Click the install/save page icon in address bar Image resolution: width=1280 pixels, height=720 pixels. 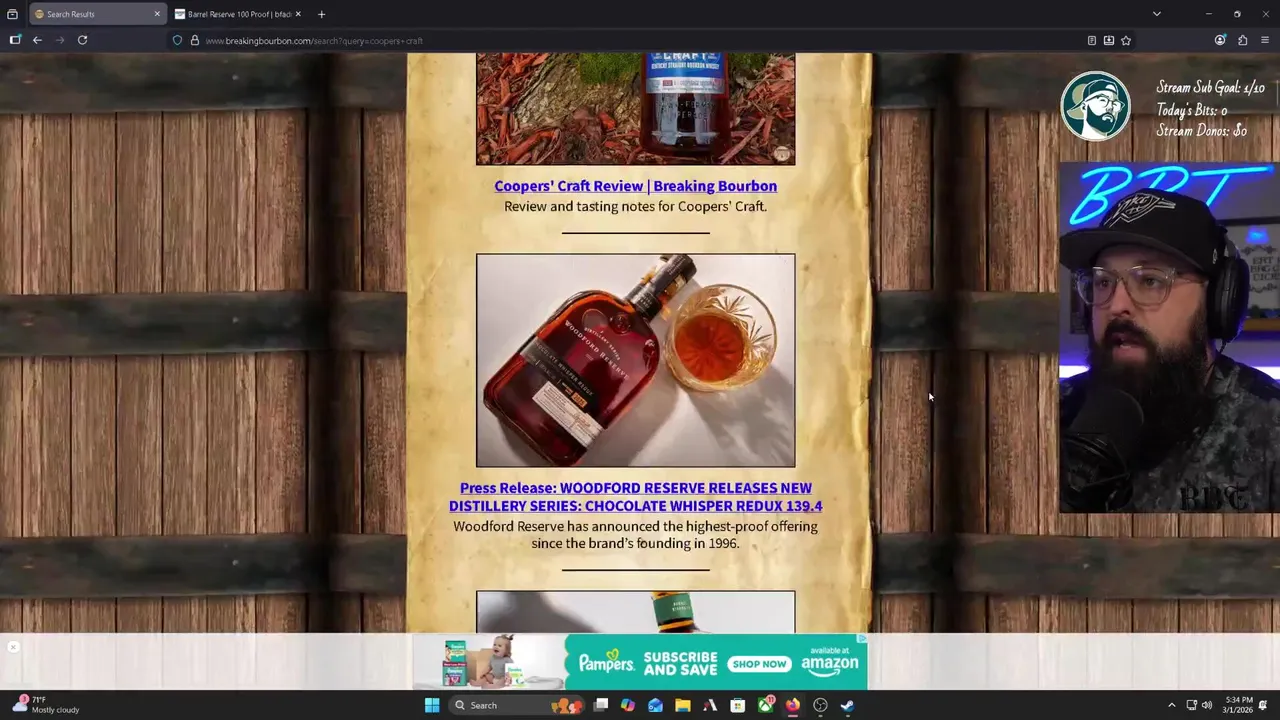point(1108,40)
